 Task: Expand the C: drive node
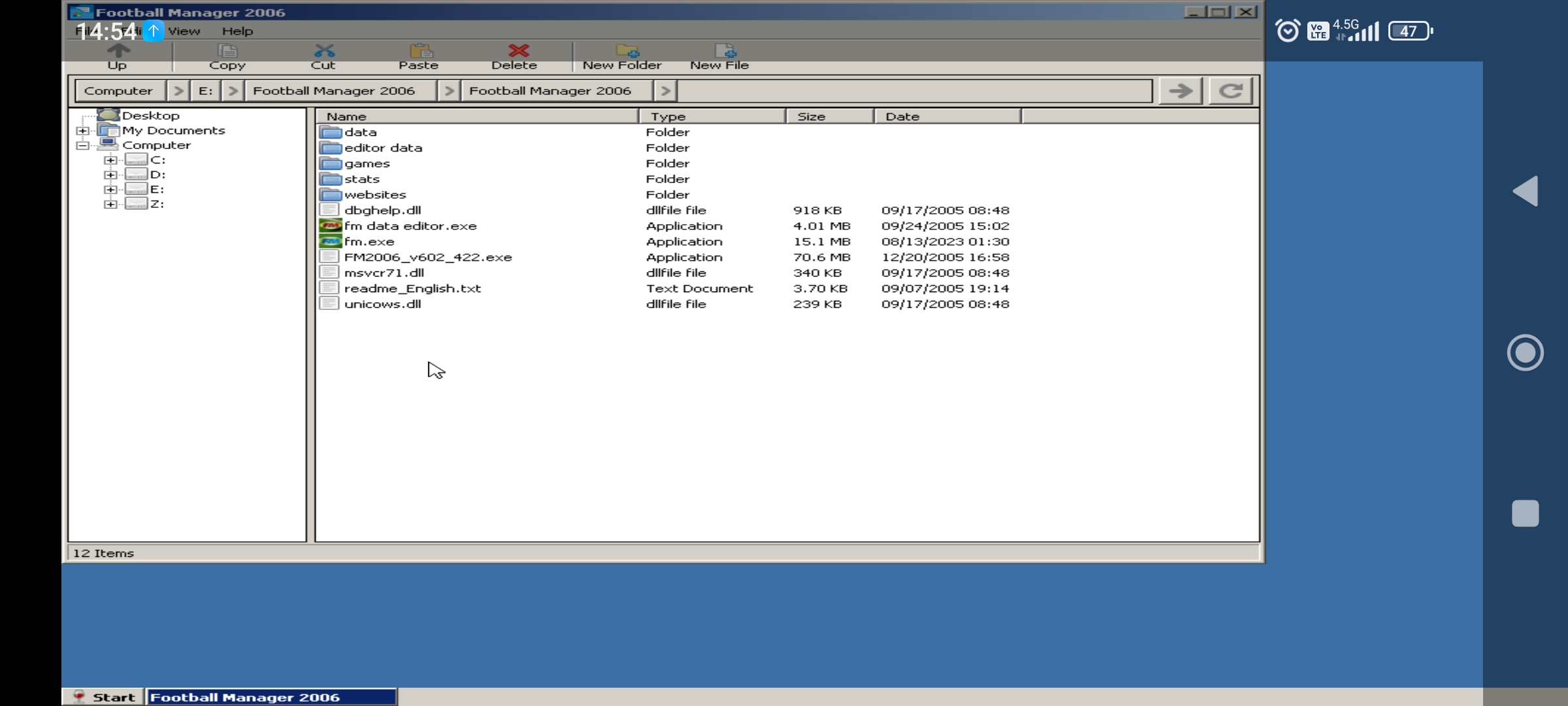[x=110, y=160]
